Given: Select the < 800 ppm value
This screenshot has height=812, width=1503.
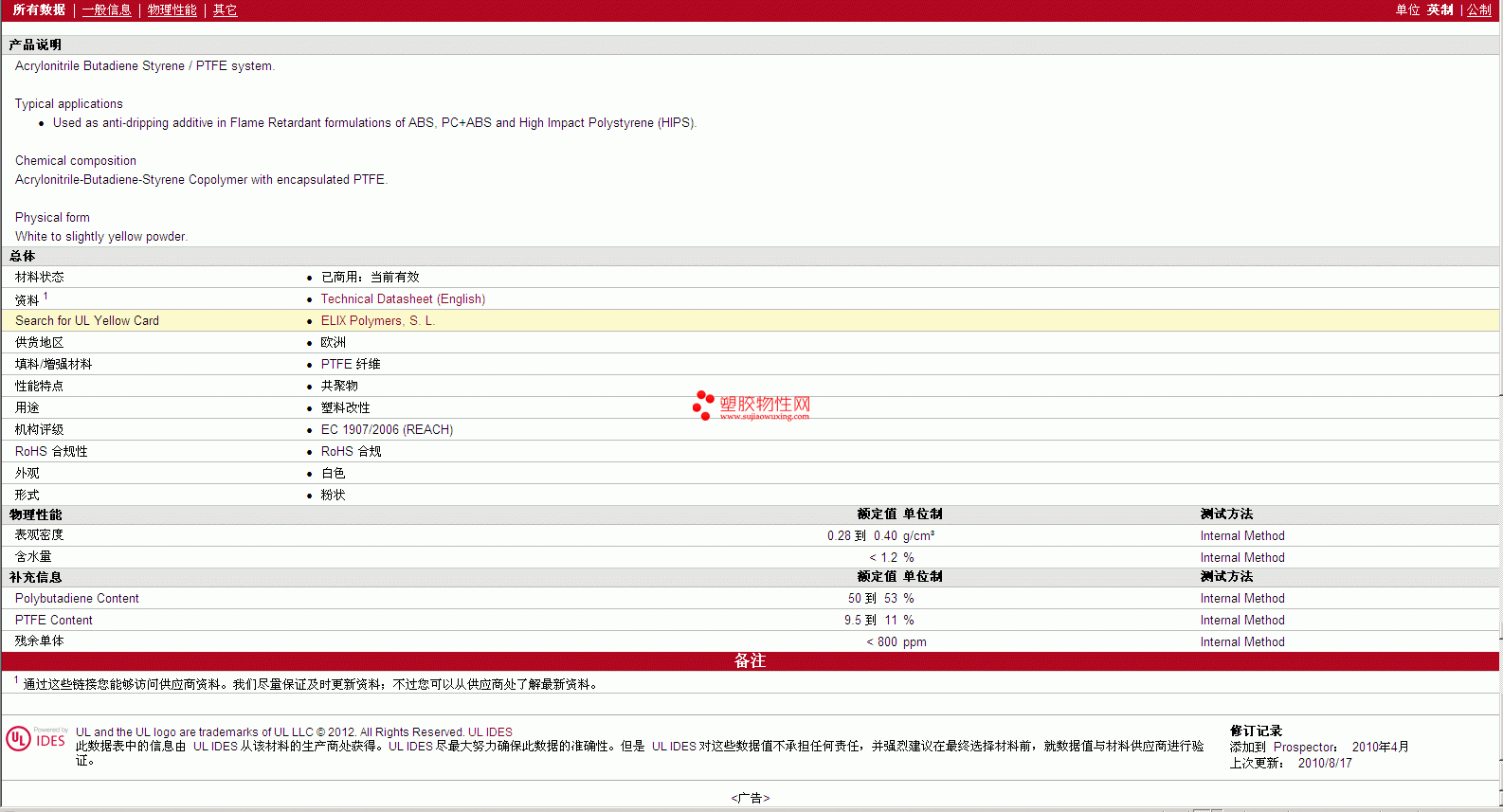Looking at the screenshot, I should tap(896, 641).
